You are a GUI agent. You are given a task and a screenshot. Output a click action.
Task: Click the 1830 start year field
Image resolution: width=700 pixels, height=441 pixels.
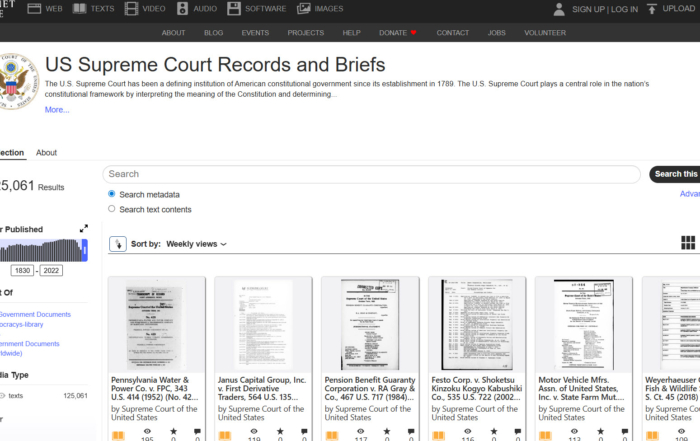tap(22, 270)
